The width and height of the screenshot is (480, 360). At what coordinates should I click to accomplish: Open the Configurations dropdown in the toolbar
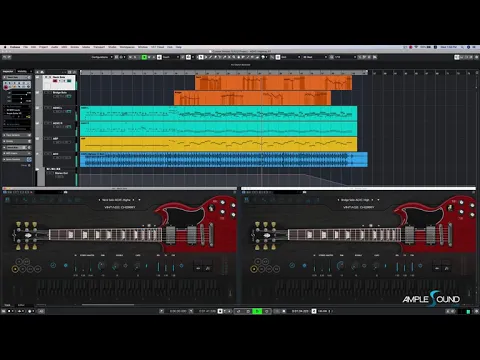point(102,57)
